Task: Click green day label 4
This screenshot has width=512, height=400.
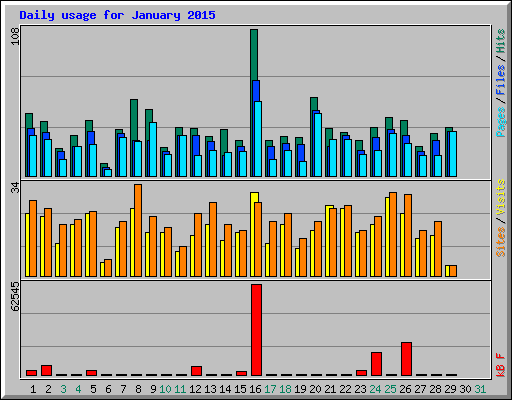Action: pyautogui.click(x=78, y=389)
